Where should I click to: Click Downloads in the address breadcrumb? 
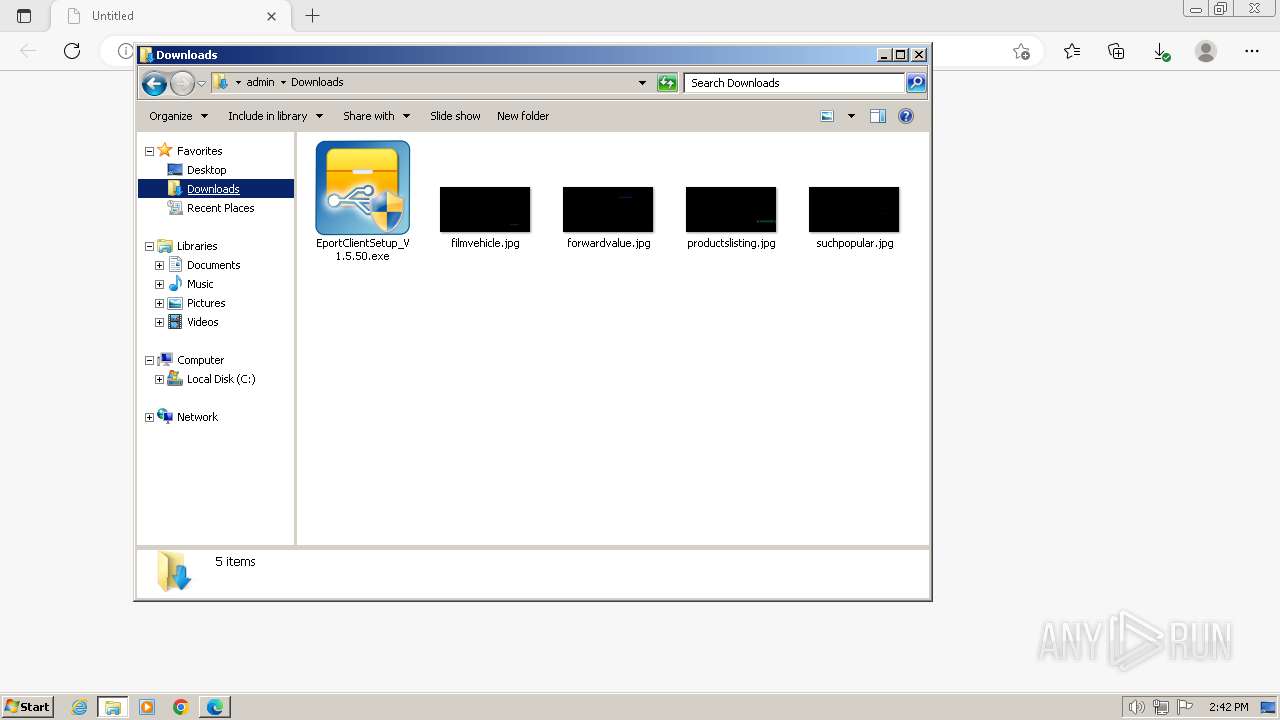pyautogui.click(x=317, y=83)
